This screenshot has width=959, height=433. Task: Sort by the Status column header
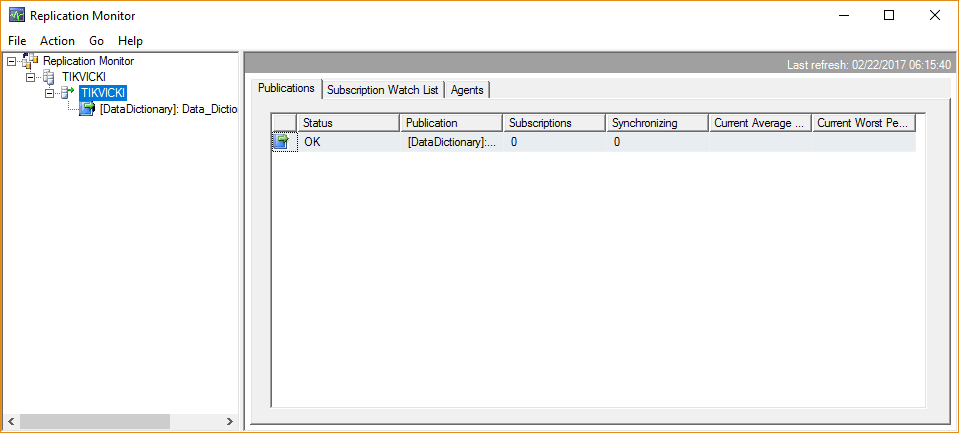348,123
